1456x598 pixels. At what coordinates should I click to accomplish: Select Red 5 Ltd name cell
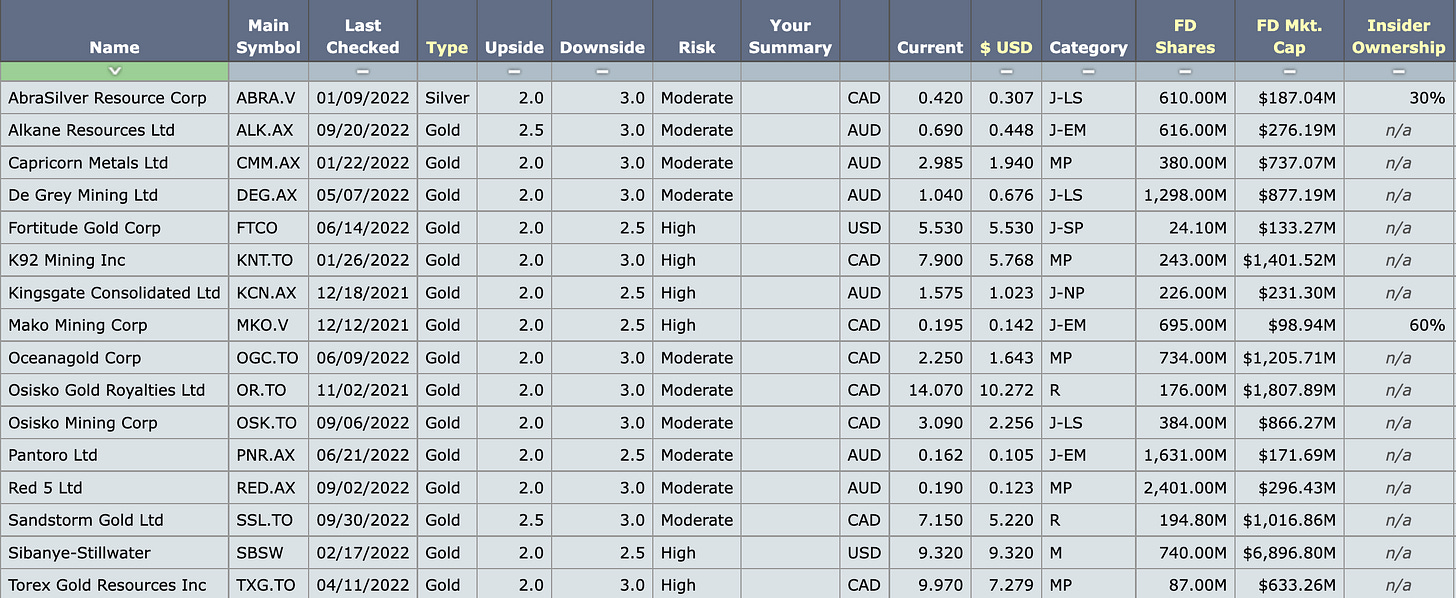coord(45,488)
